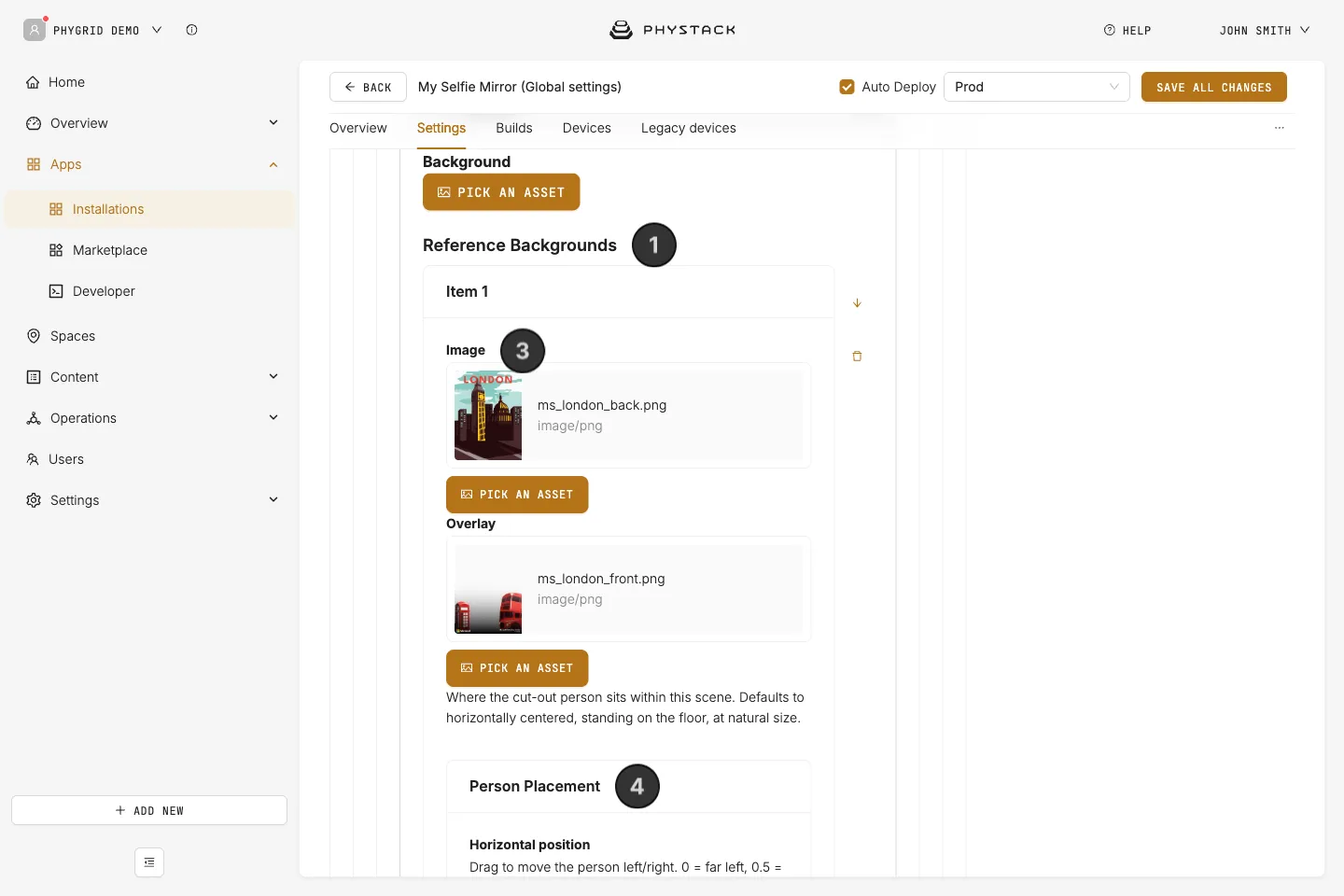Click the Home icon in sidebar
This screenshot has width=1344, height=896.
click(x=33, y=82)
